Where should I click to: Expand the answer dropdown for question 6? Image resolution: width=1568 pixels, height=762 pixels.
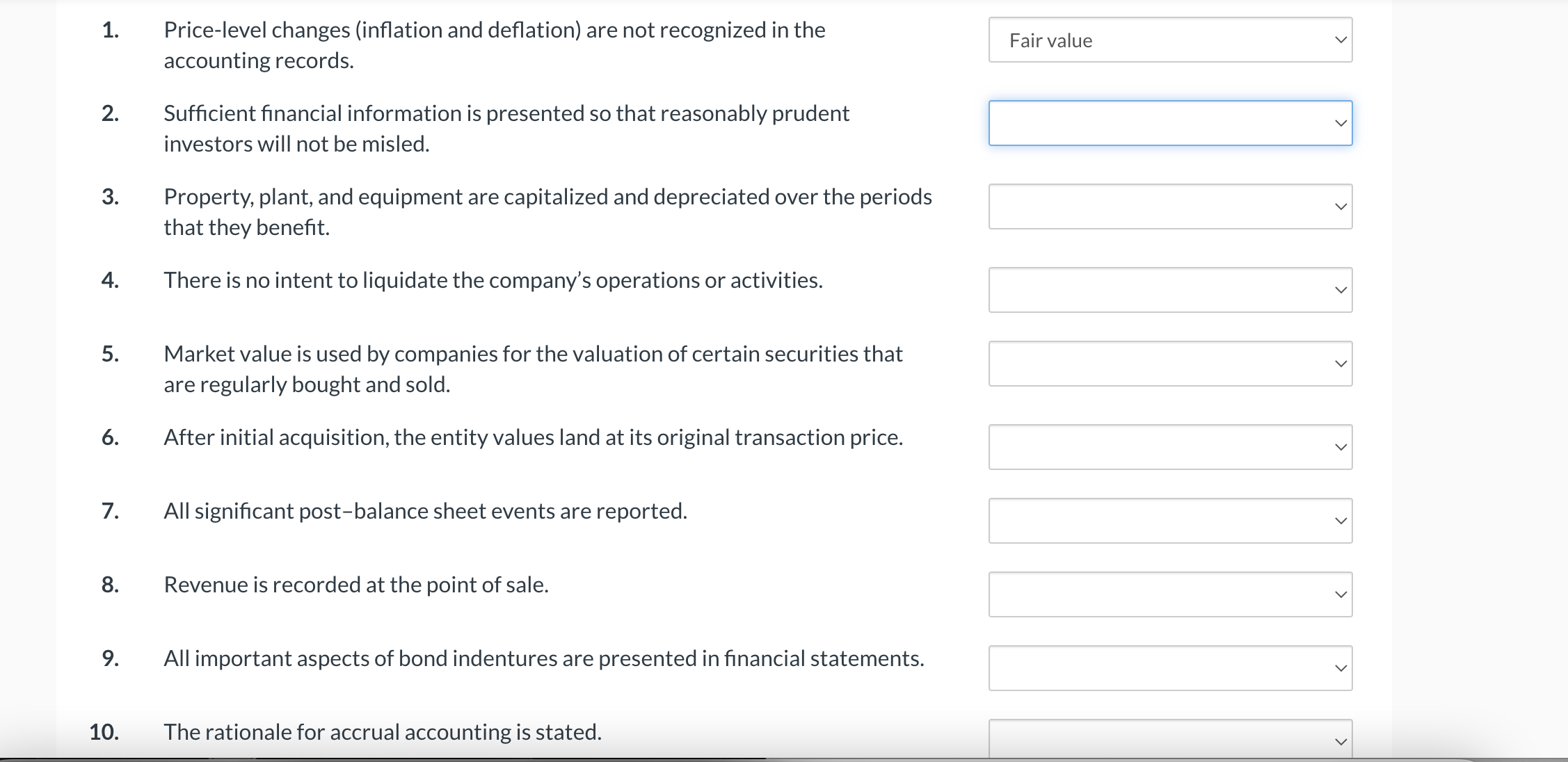1169,446
